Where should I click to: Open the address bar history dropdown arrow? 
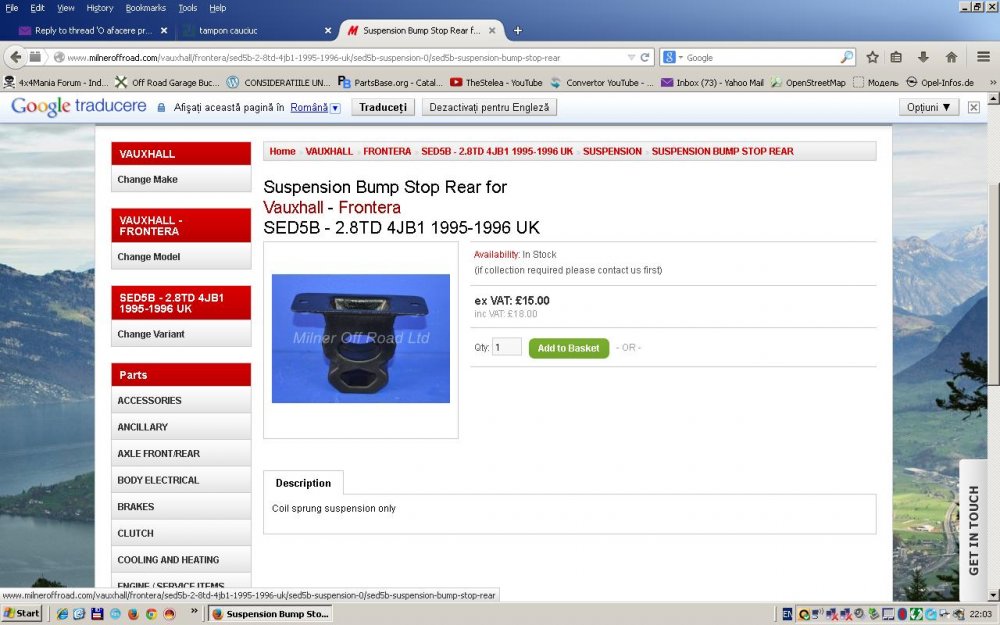click(631, 57)
